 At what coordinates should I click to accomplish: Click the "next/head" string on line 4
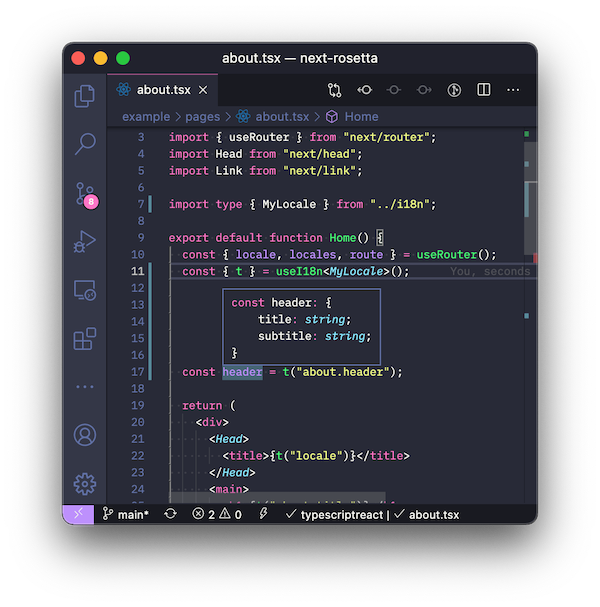coord(319,154)
